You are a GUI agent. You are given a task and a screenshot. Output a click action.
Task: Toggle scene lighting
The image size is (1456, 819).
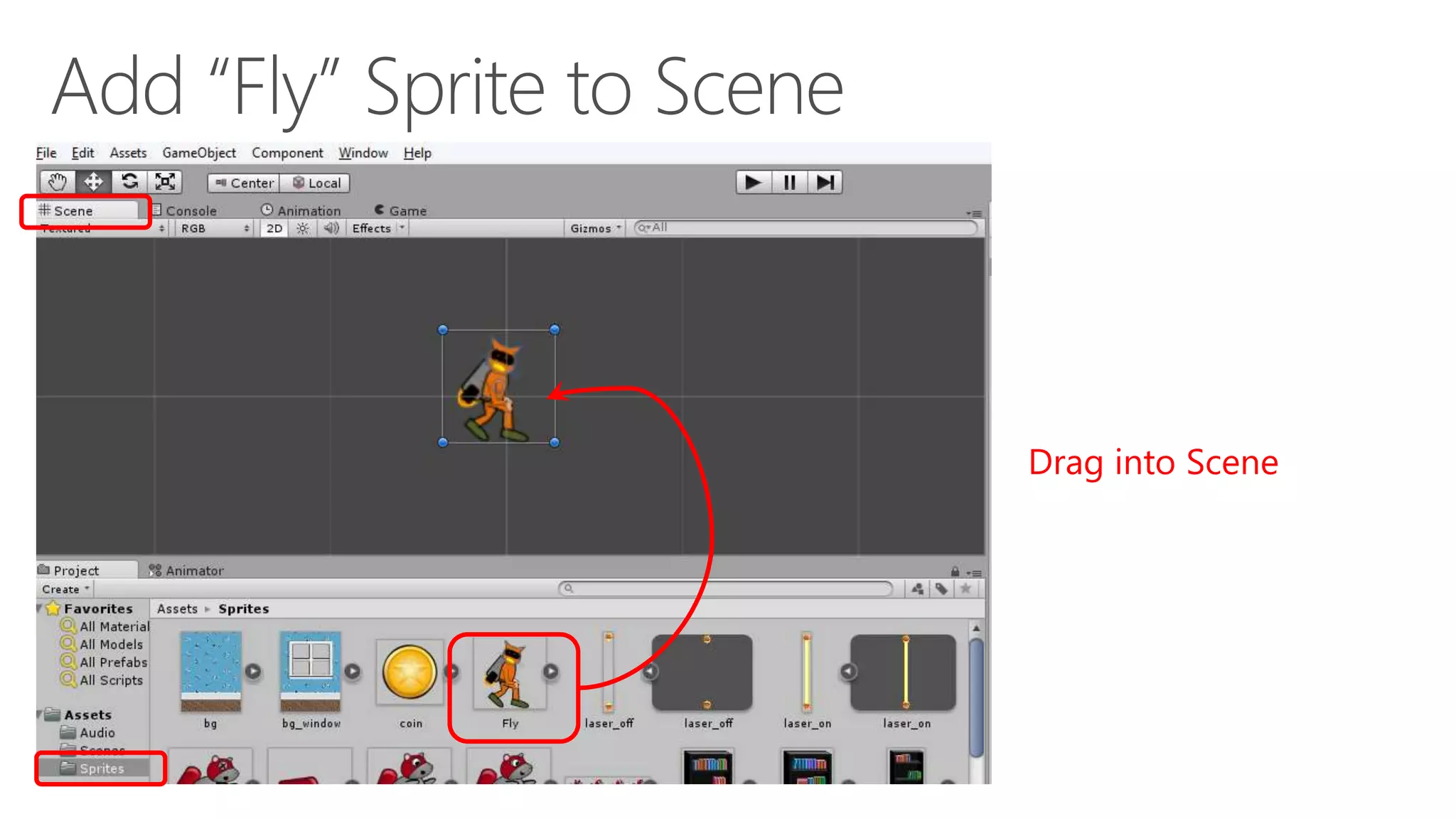(303, 228)
